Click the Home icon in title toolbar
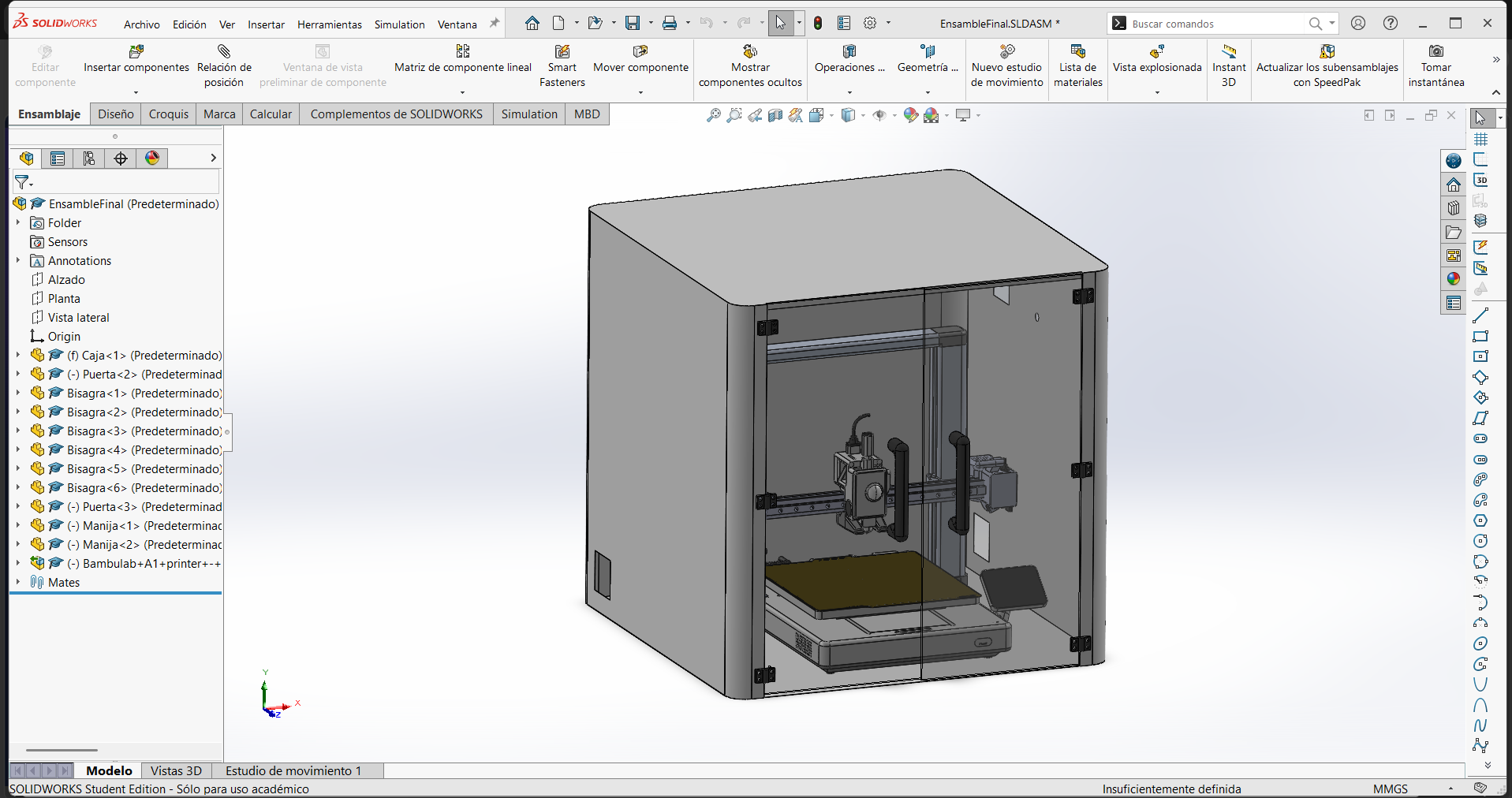Image resolution: width=1512 pixels, height=798 pixels. tap(532, 23)
